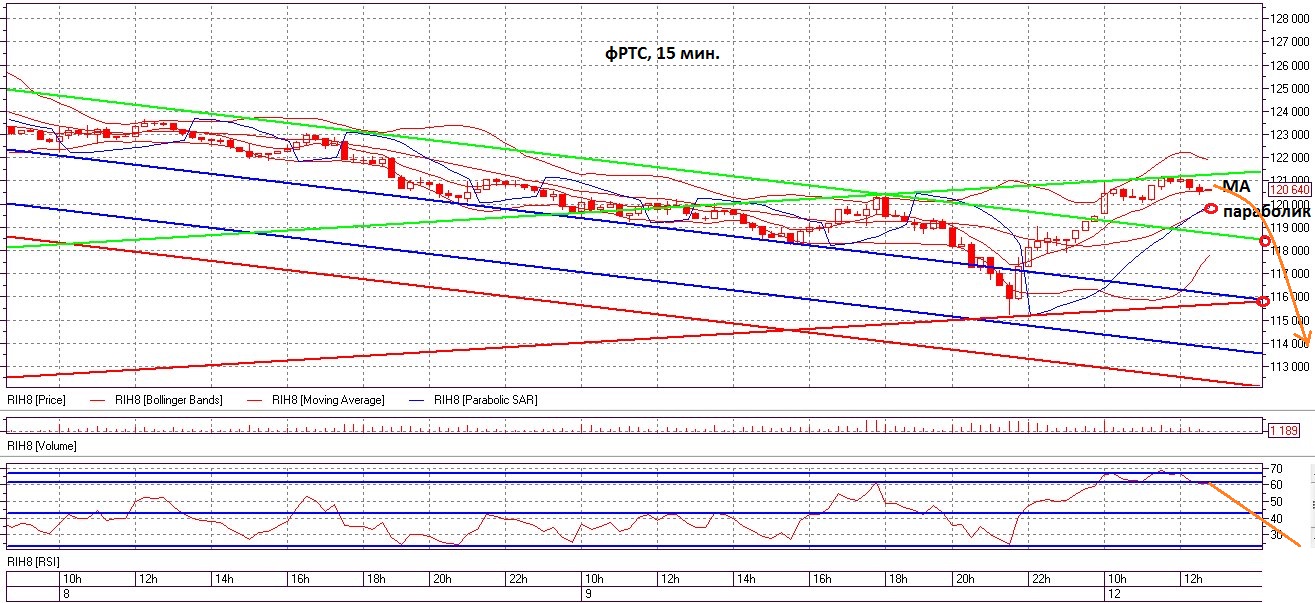Click the chart title фРТС, 15 мин.
The width and height of the screenshot is (1315, 603).
pyautogui.click(x=662, y=55)
